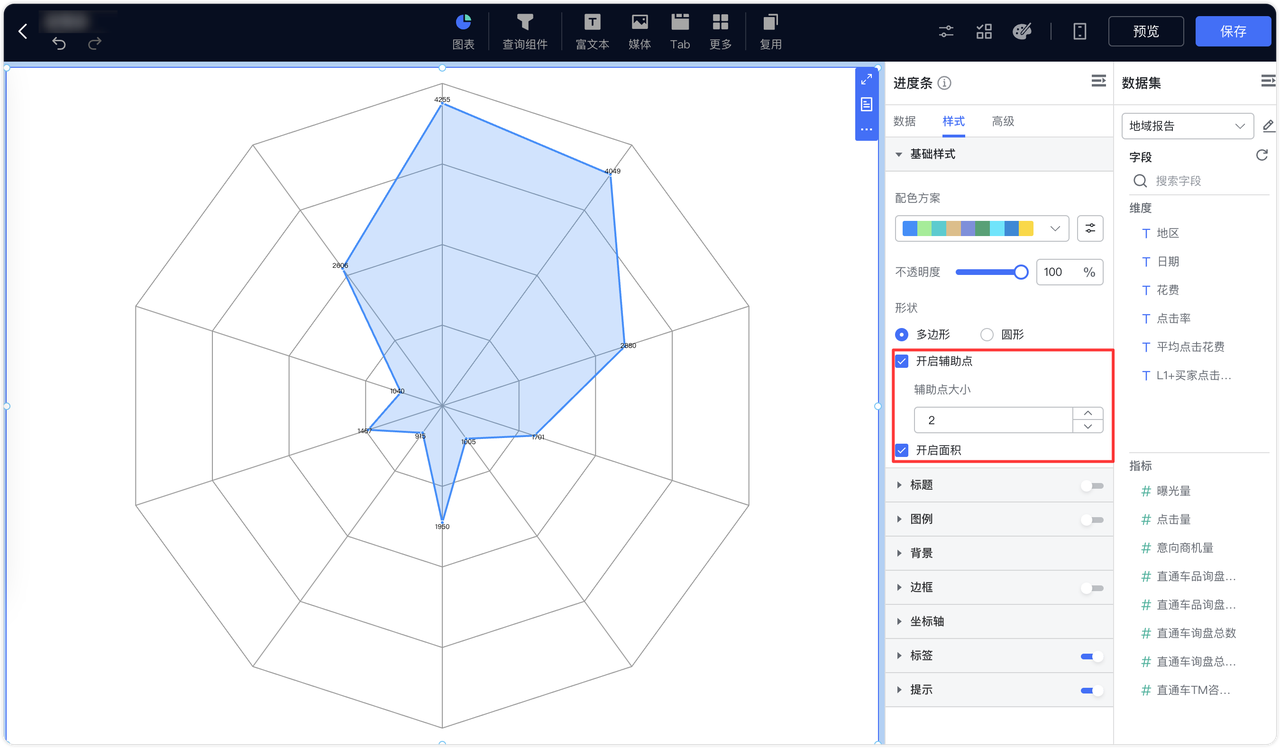
Task: Click the 复用 reuse icon
Action: (x=771, y=32)
